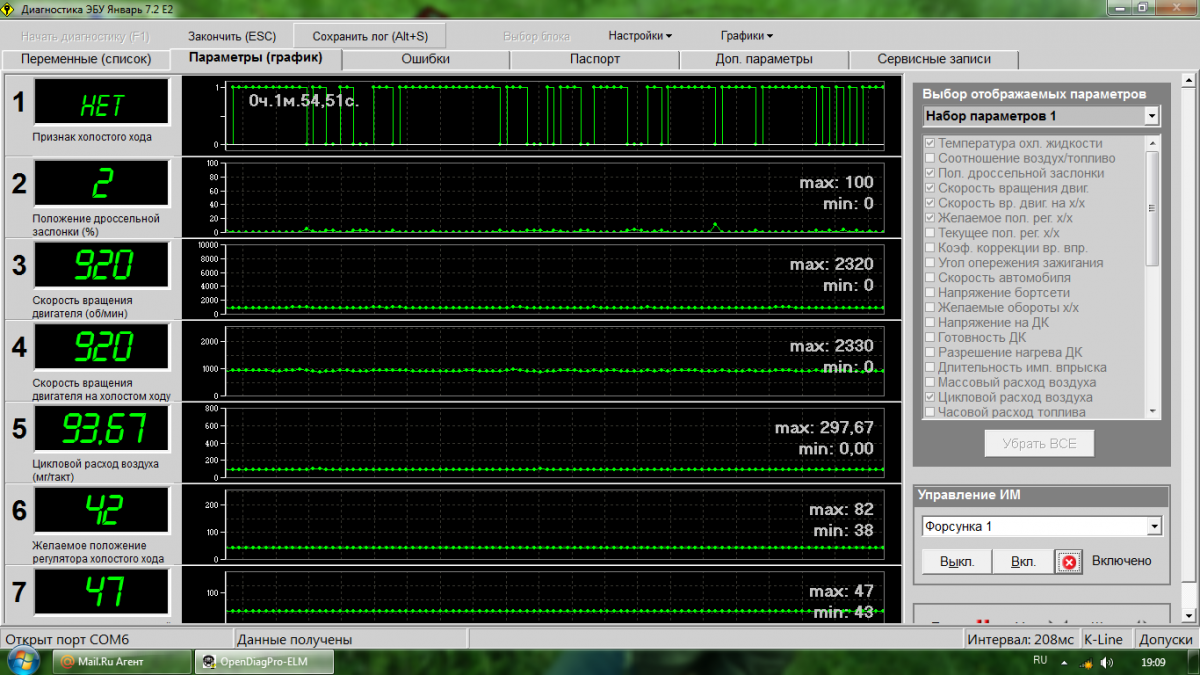Open the Форсунка 1 actuator dropdown
The height and width of the screenshot is (675, 1200).
[x=1155, y=526]
